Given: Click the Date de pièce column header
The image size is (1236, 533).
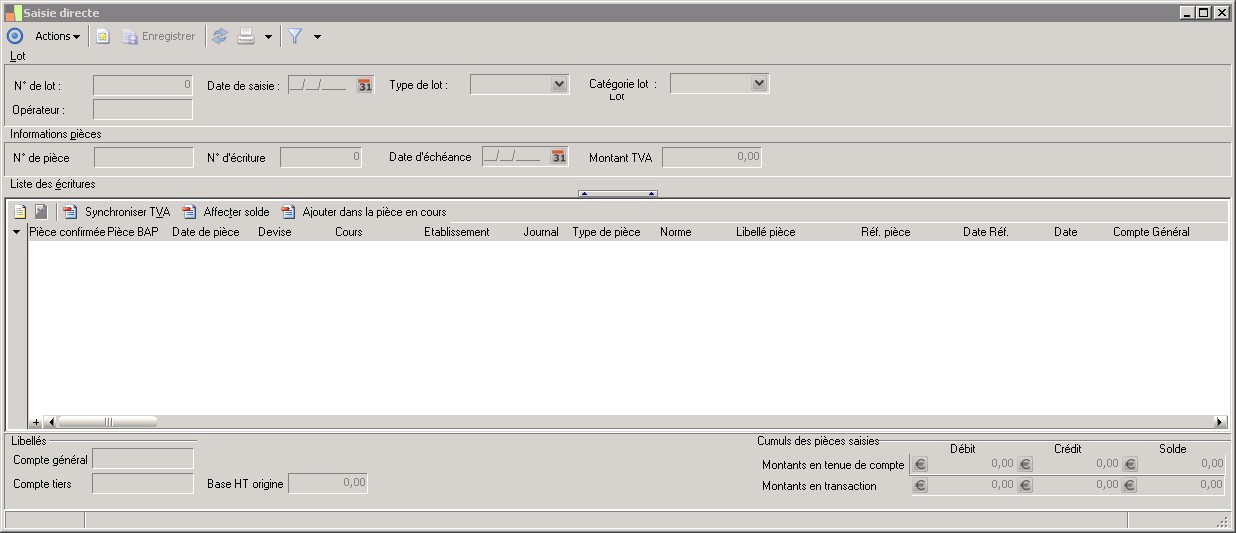Looking at the screenshot, I should 206,232.
